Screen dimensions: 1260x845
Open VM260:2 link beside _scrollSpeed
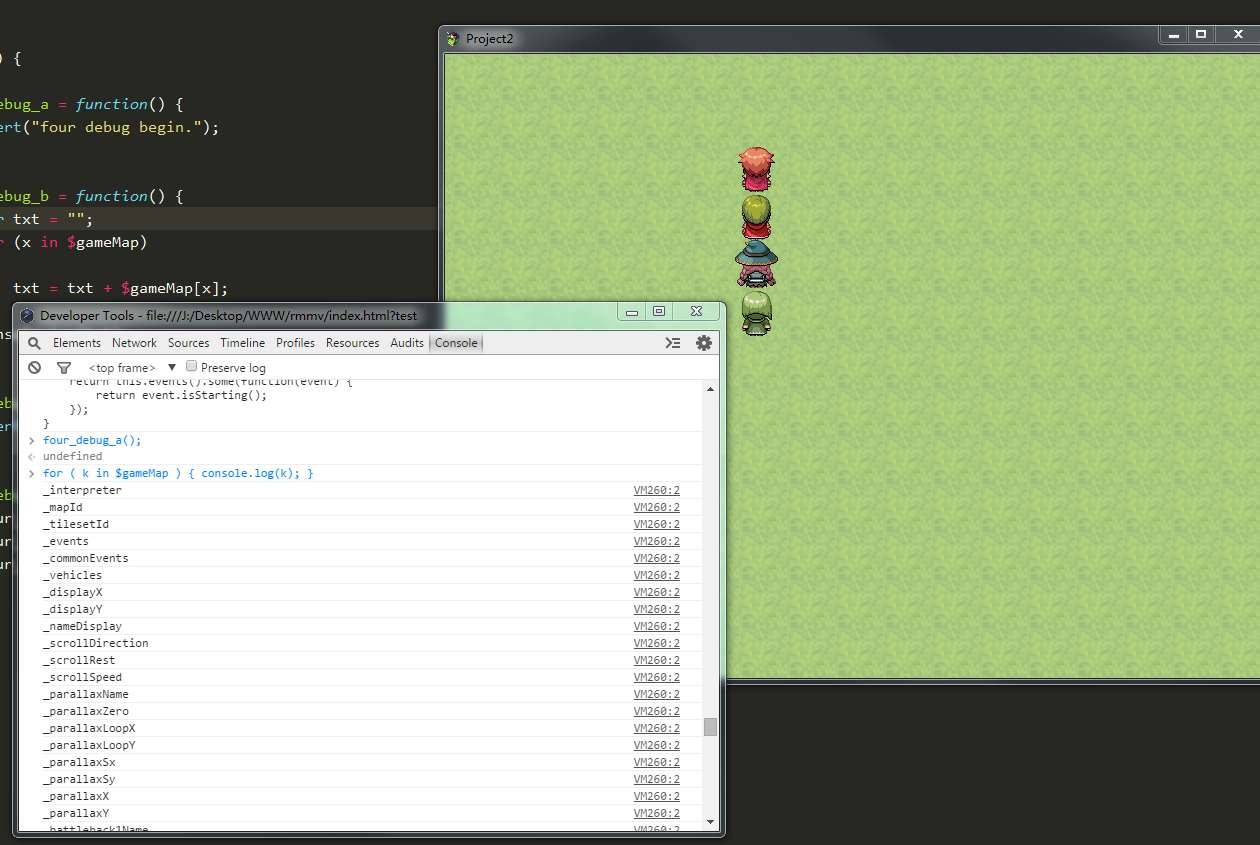pos(656,678)
